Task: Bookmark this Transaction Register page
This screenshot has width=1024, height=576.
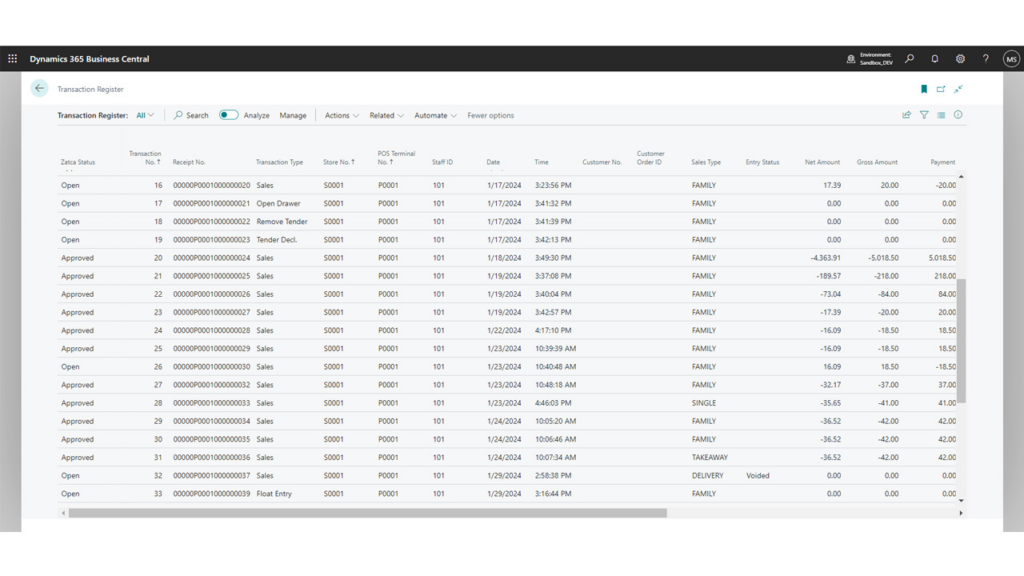Action: pos(923,89)
